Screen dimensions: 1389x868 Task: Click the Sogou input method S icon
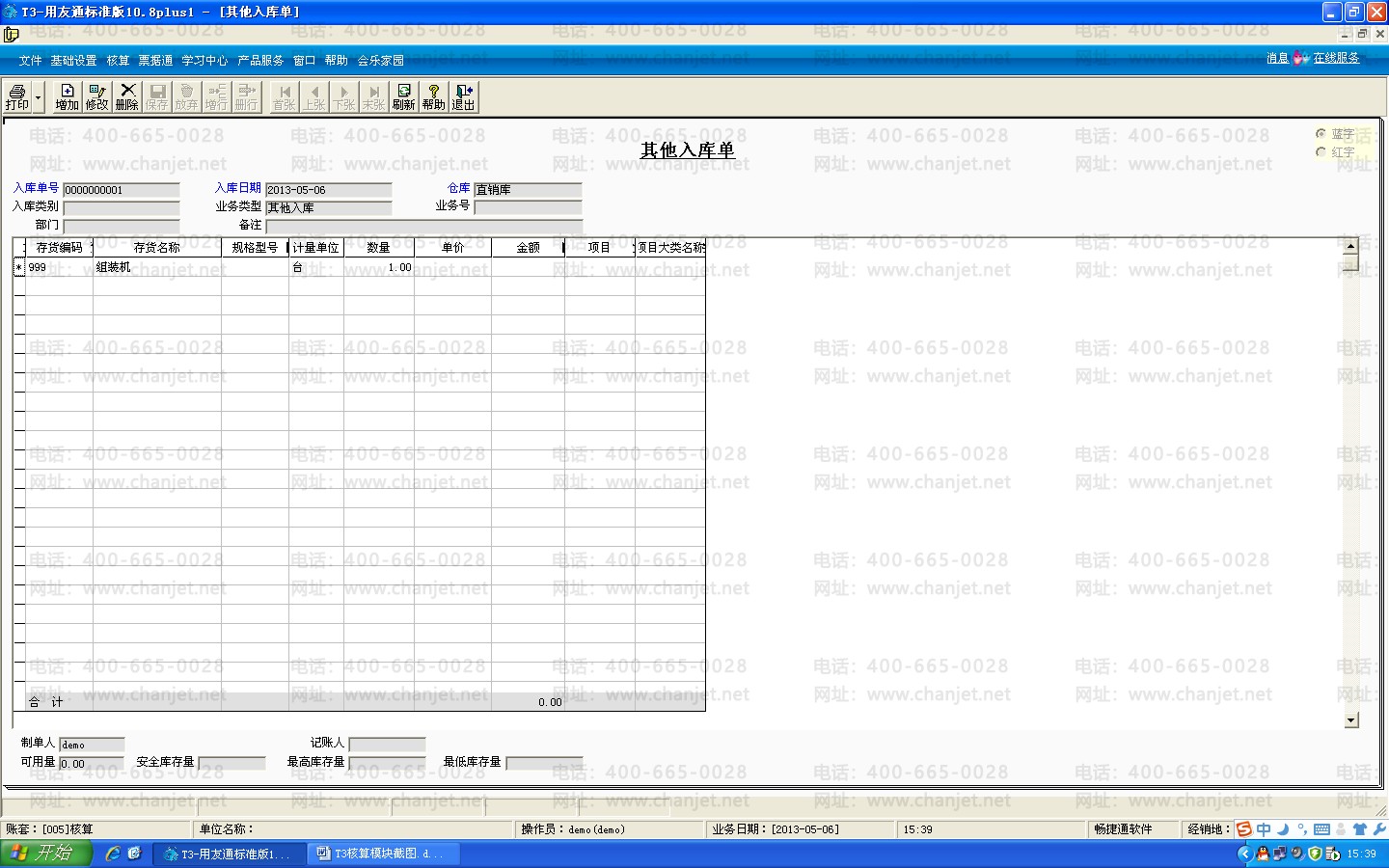pos(1244,829)
